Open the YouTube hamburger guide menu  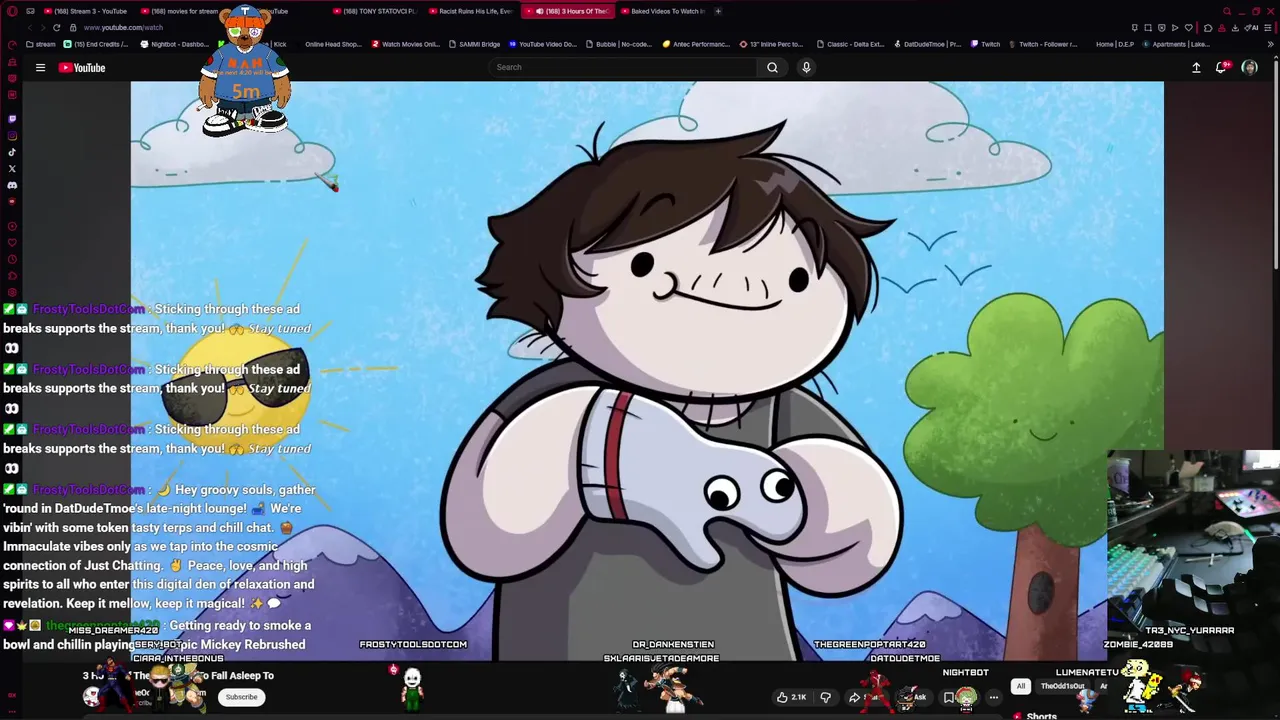click(x=40, y=67)
